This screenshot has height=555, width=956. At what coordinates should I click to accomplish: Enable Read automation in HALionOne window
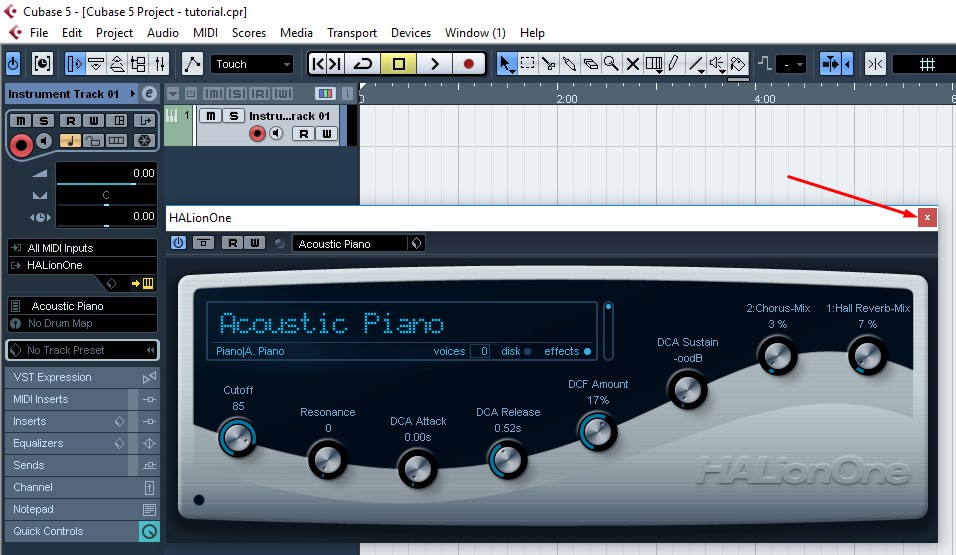pos(232,243)
